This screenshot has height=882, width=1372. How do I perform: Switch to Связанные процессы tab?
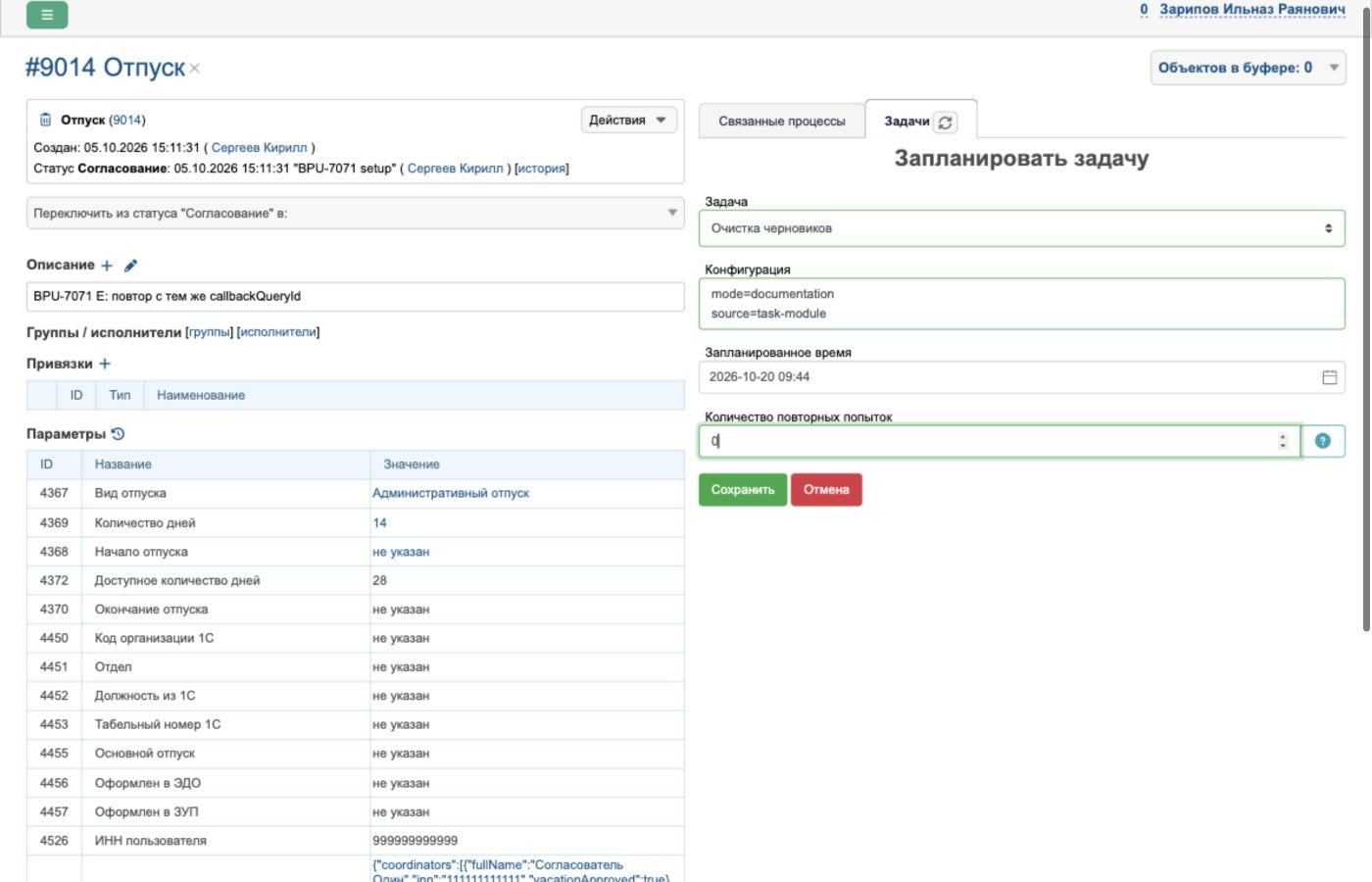point(782,122)
